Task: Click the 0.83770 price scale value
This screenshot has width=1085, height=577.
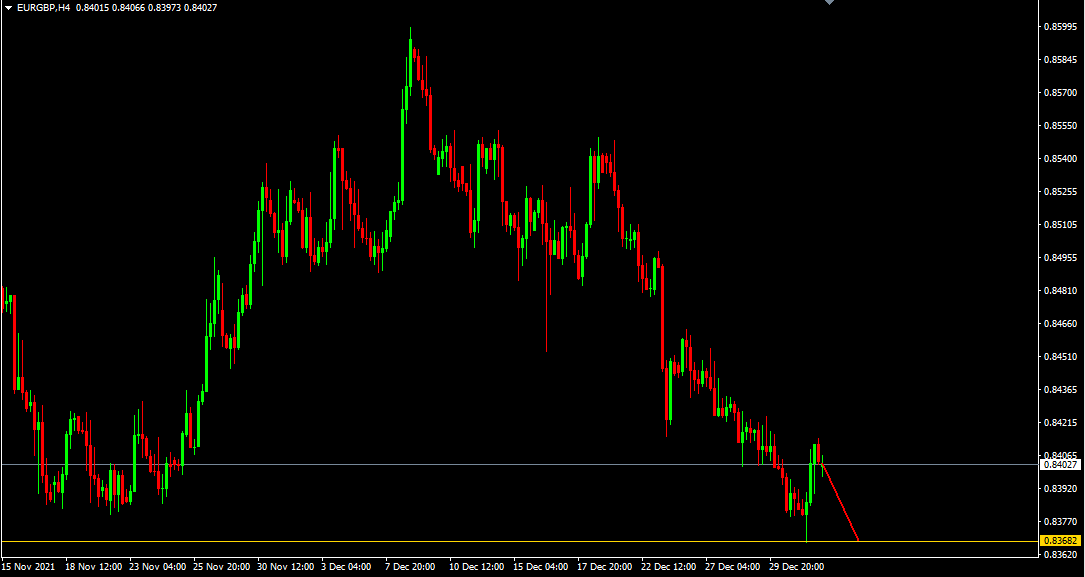Action: [x=1061, y=521]
